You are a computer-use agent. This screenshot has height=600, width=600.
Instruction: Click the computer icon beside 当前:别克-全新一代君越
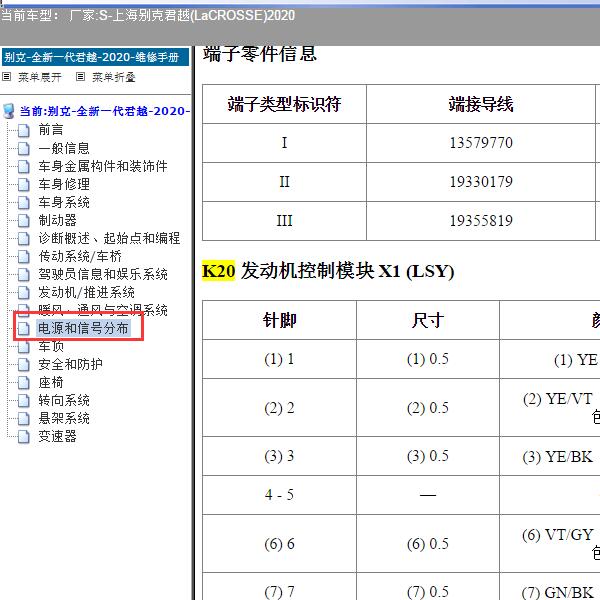pos(8,111)
